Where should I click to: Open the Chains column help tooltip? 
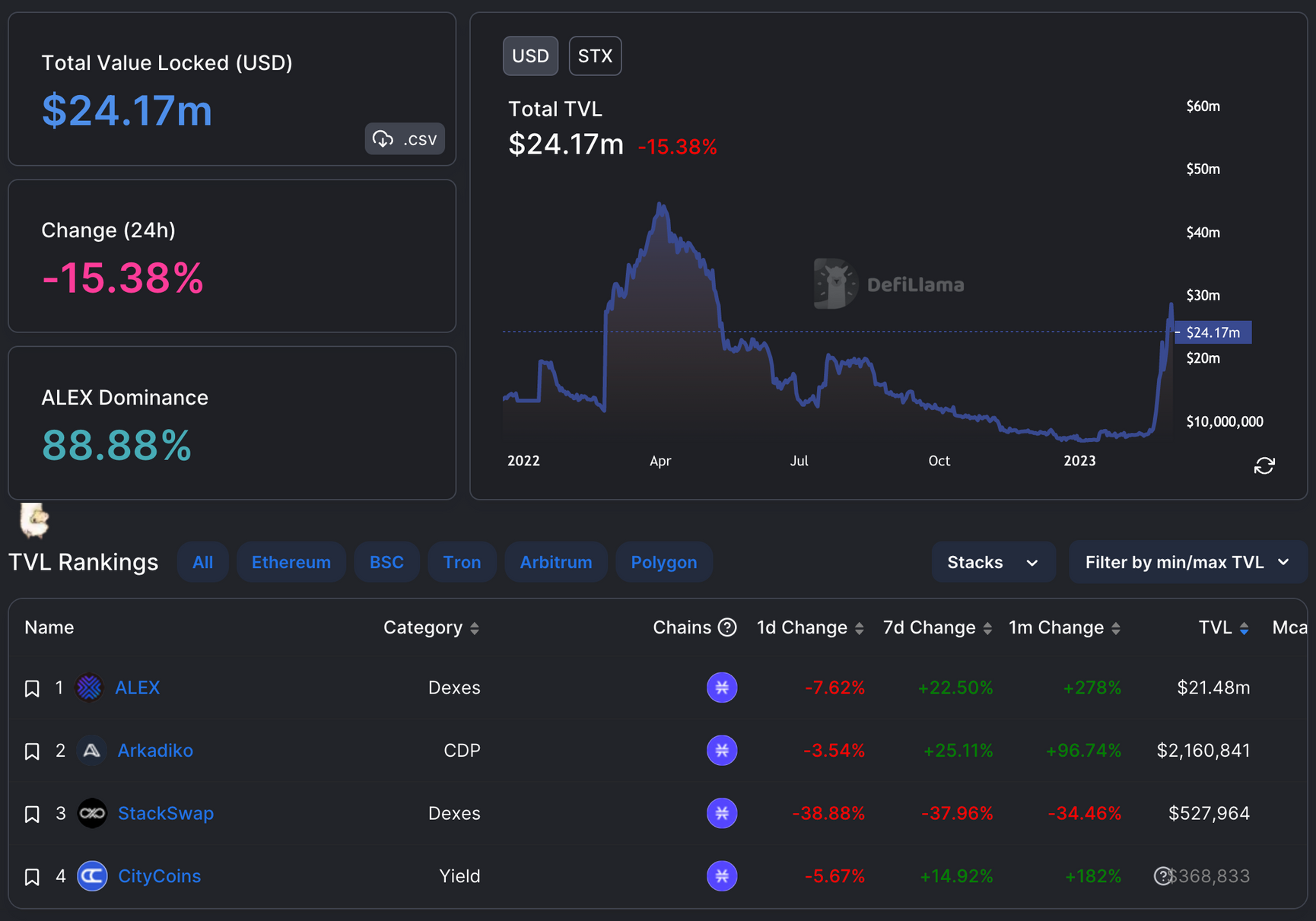tap(727, 627)
